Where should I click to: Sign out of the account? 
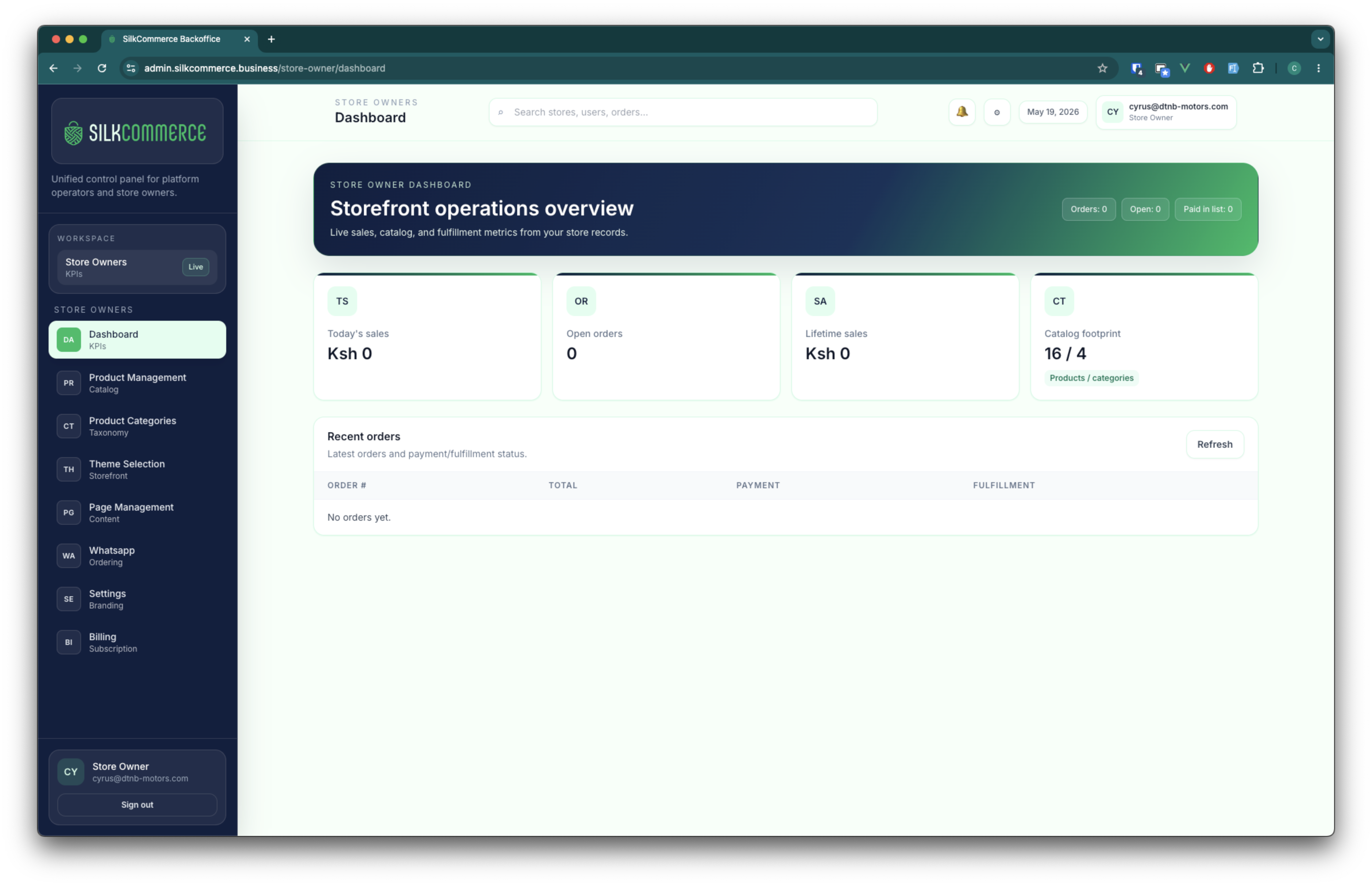click(x=137, y=804)
